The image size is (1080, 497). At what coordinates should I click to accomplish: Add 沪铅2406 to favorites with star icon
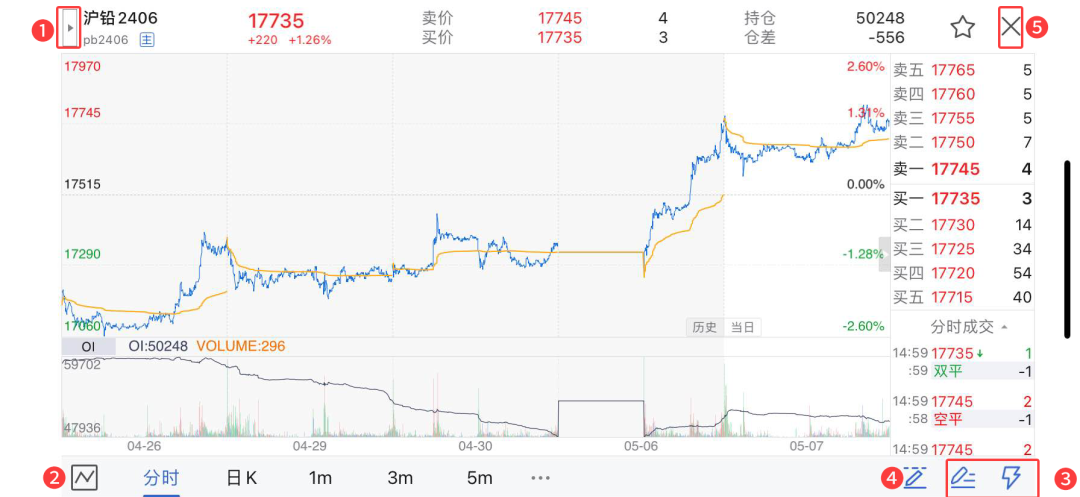pos(962,27)
